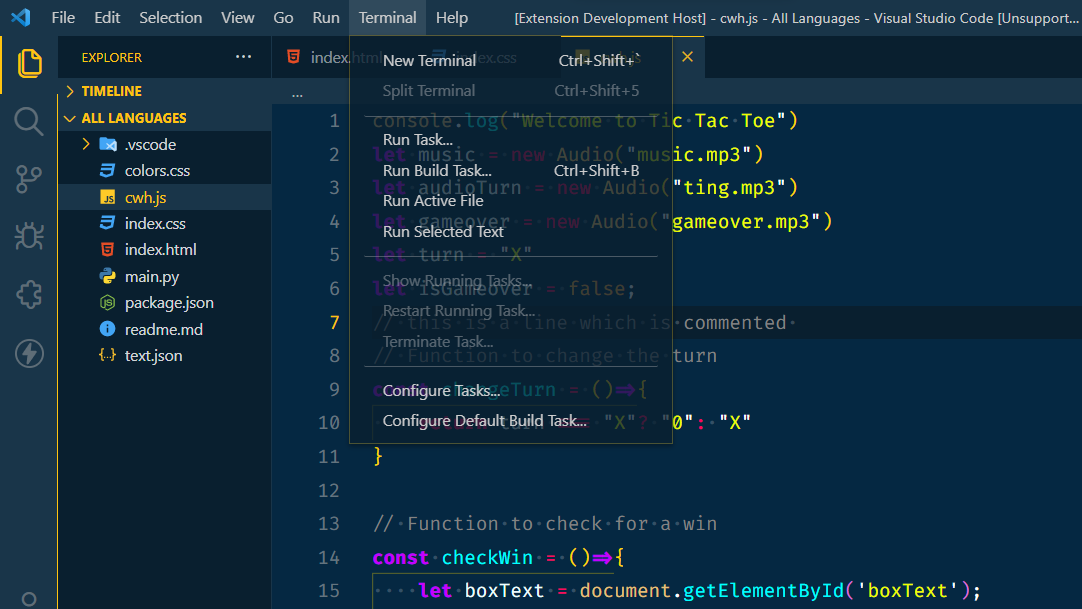Image resolution: width=1082 pixels, height=609 pixels.
Task: Select Terminate Task... entry
Action: [511, 341]
